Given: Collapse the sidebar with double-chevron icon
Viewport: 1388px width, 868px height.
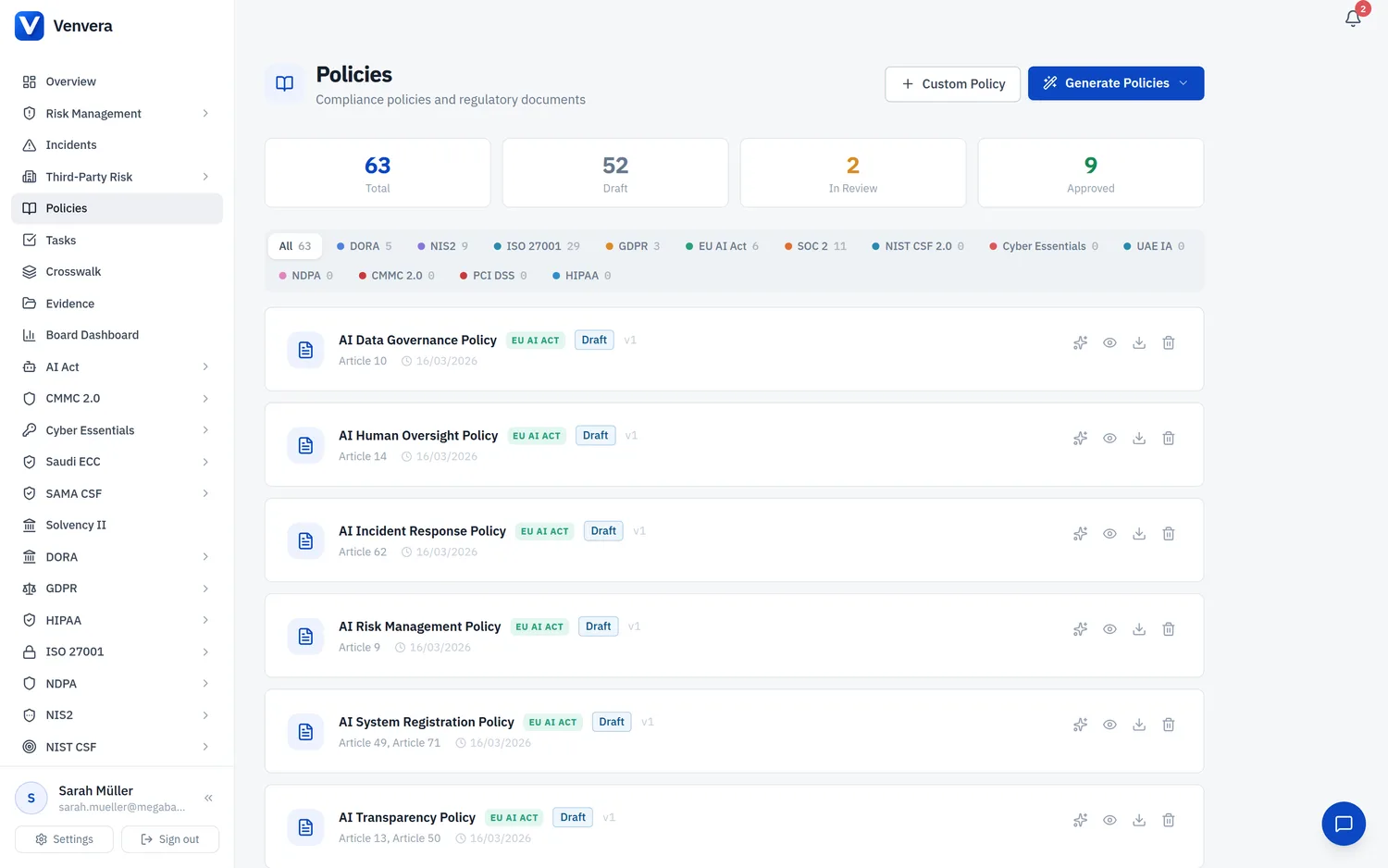Looking at the screenshot, I should tap(208, 798).
